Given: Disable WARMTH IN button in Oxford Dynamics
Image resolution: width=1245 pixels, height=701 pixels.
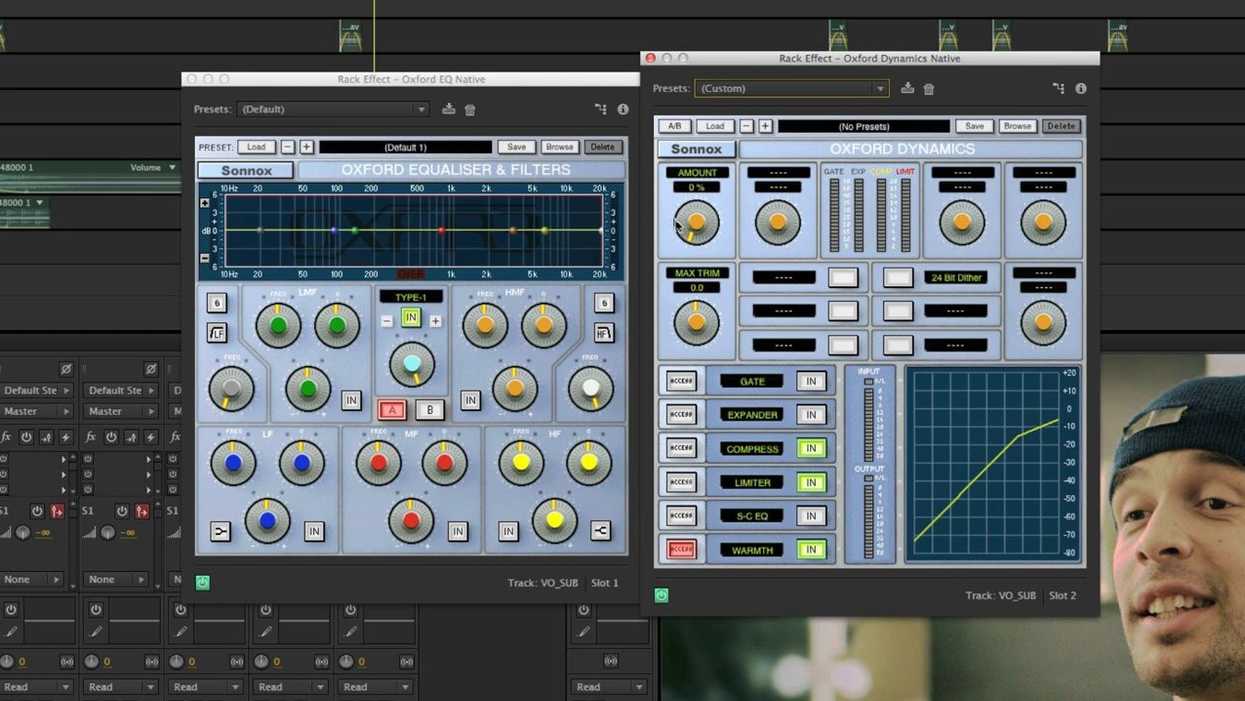Looking at the screenshot, I should coord(811,549).
